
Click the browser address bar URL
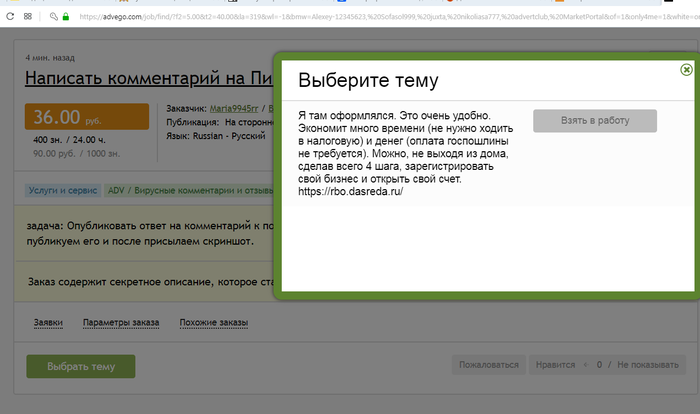388,17
